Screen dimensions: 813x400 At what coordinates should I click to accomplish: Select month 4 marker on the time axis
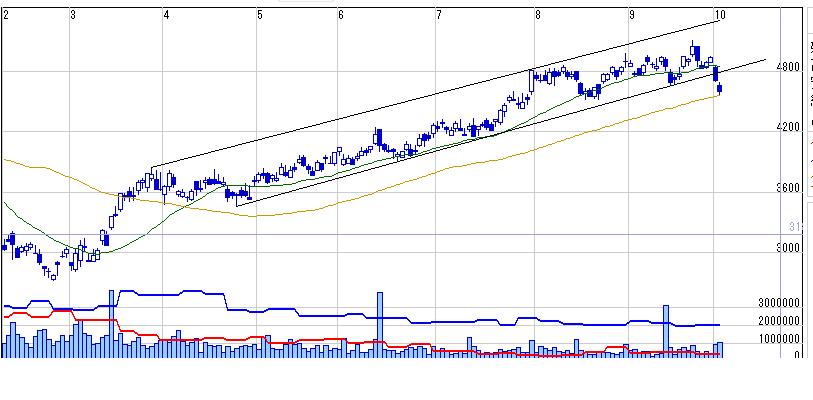click(x=165, y=15)
